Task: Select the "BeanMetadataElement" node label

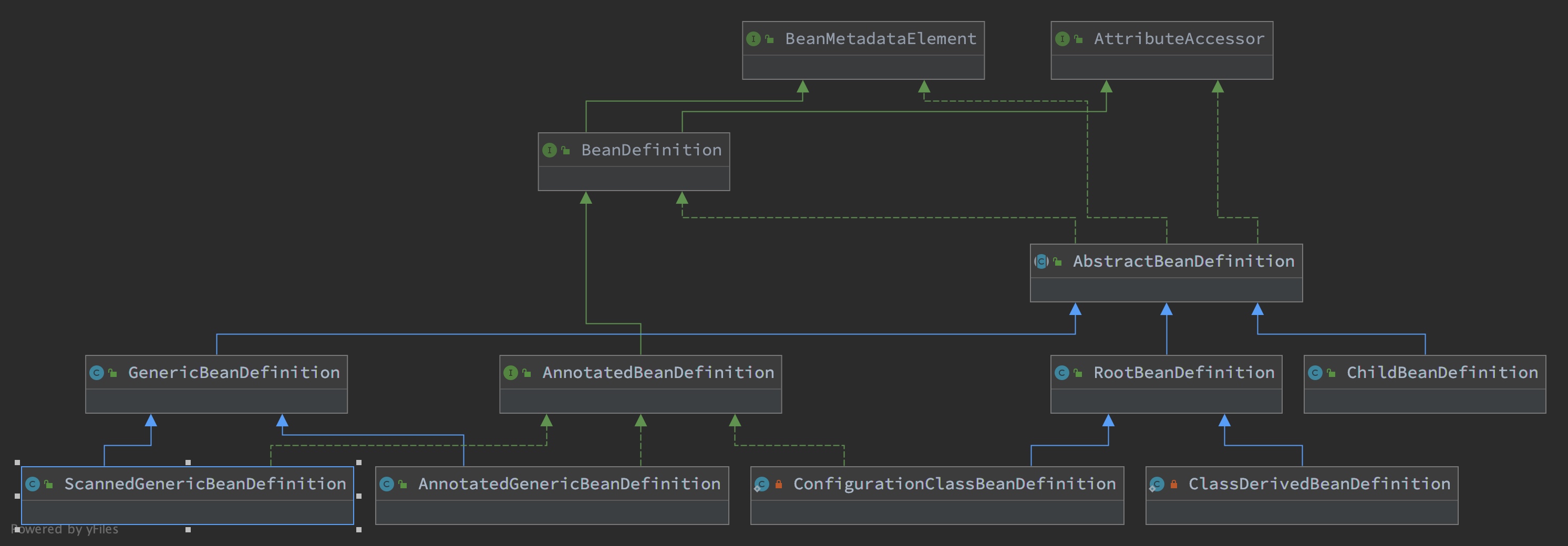Action: (x=881, y=39)
